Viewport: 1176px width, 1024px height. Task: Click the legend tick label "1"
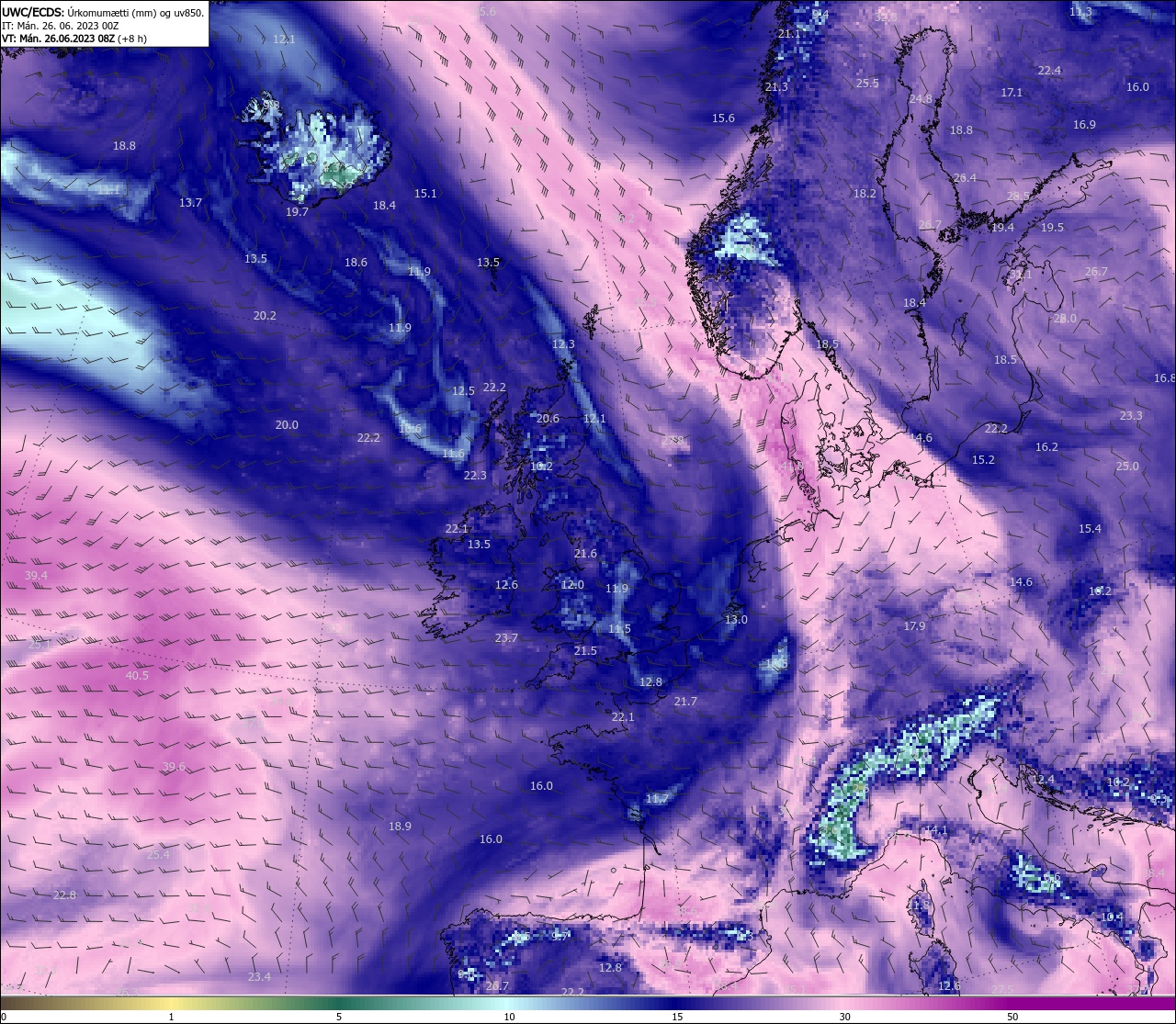[171, 1017]
